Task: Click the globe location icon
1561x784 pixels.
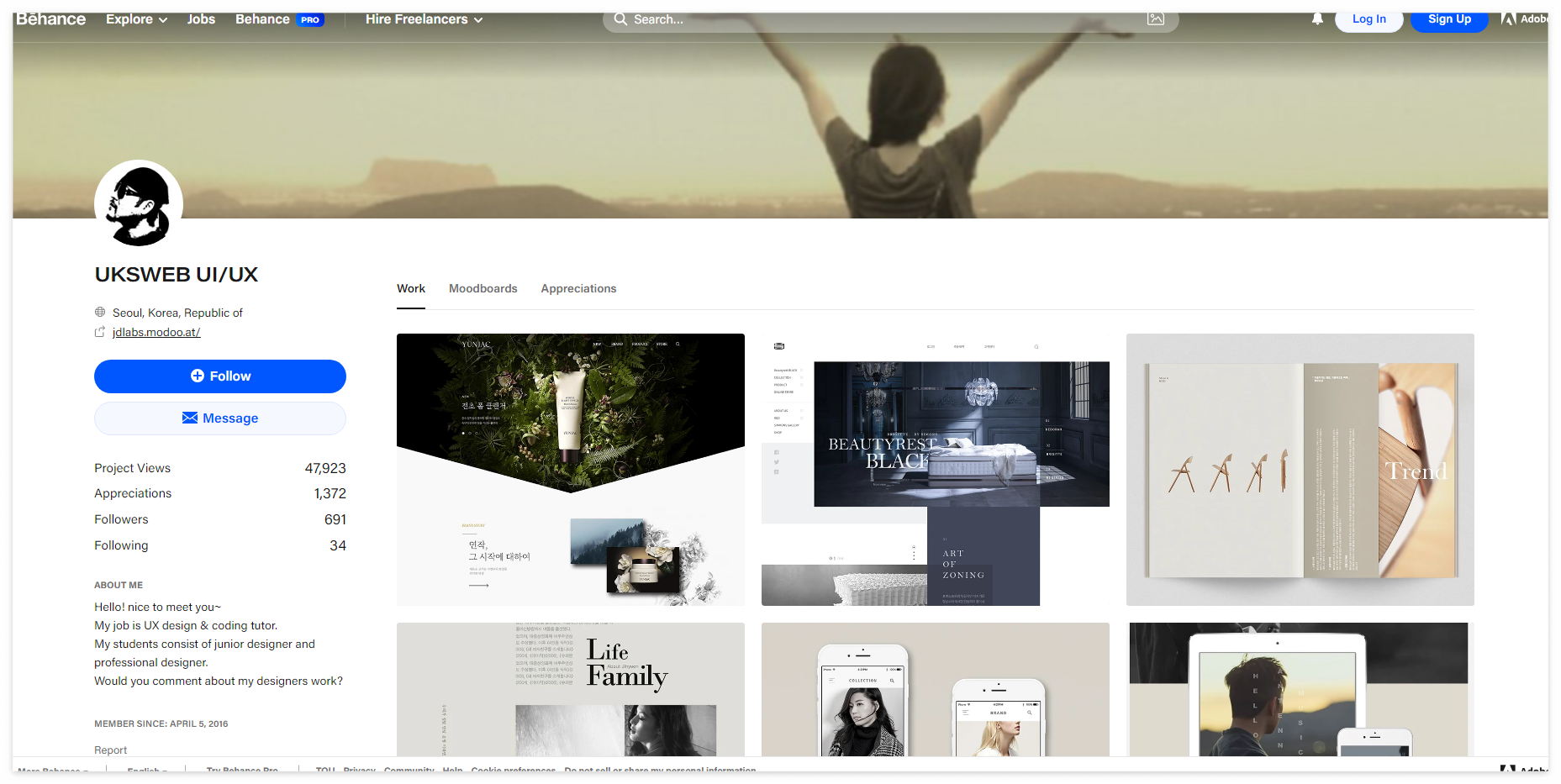Action: click(100, 312)
